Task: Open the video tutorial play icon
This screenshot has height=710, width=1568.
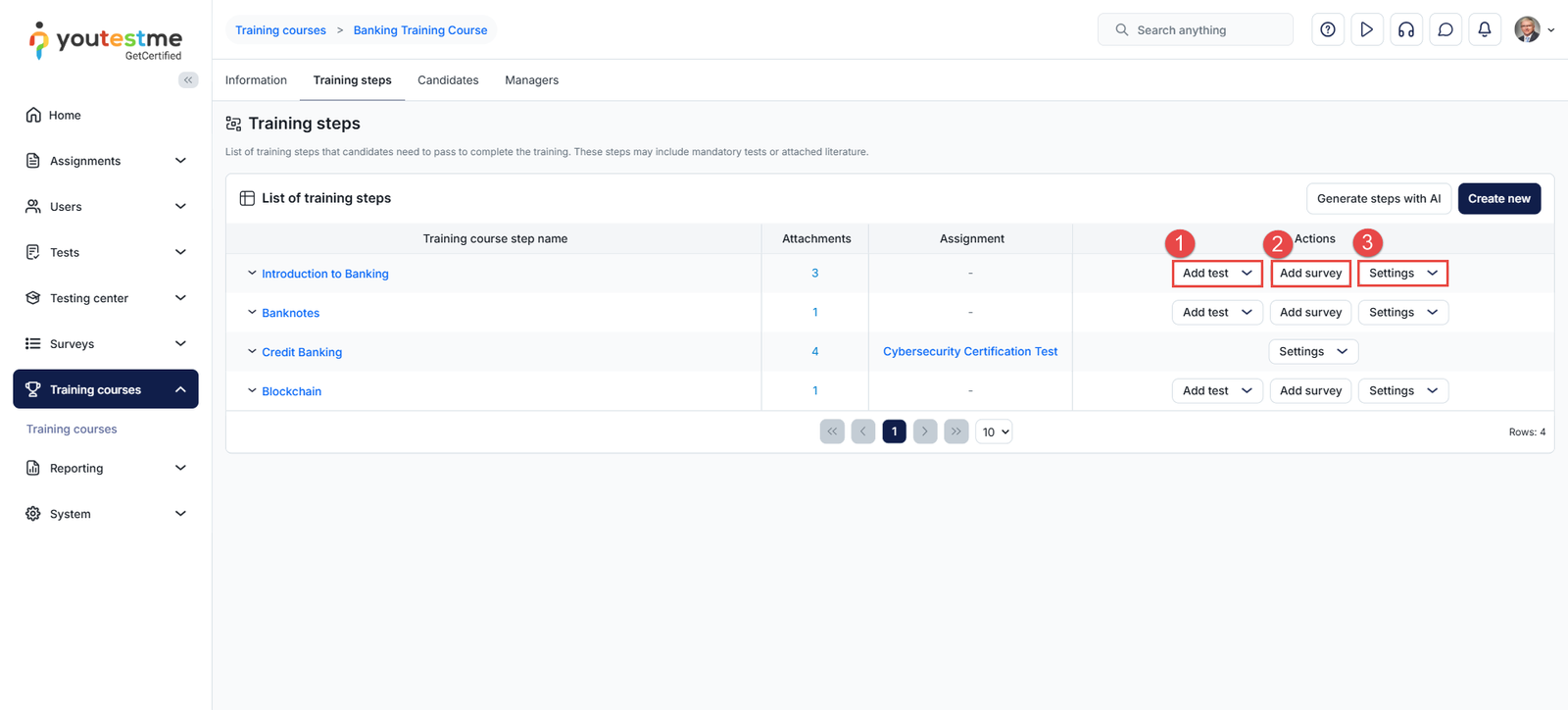Action: (1366, 30)
